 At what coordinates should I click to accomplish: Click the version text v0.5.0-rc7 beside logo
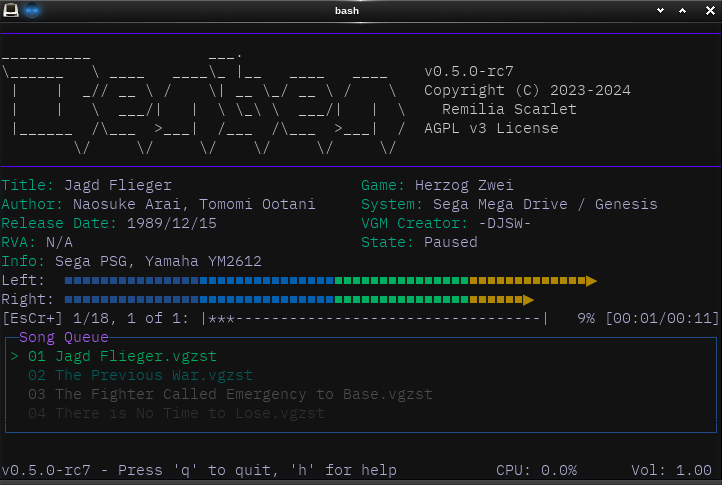[x=468, y=71]
